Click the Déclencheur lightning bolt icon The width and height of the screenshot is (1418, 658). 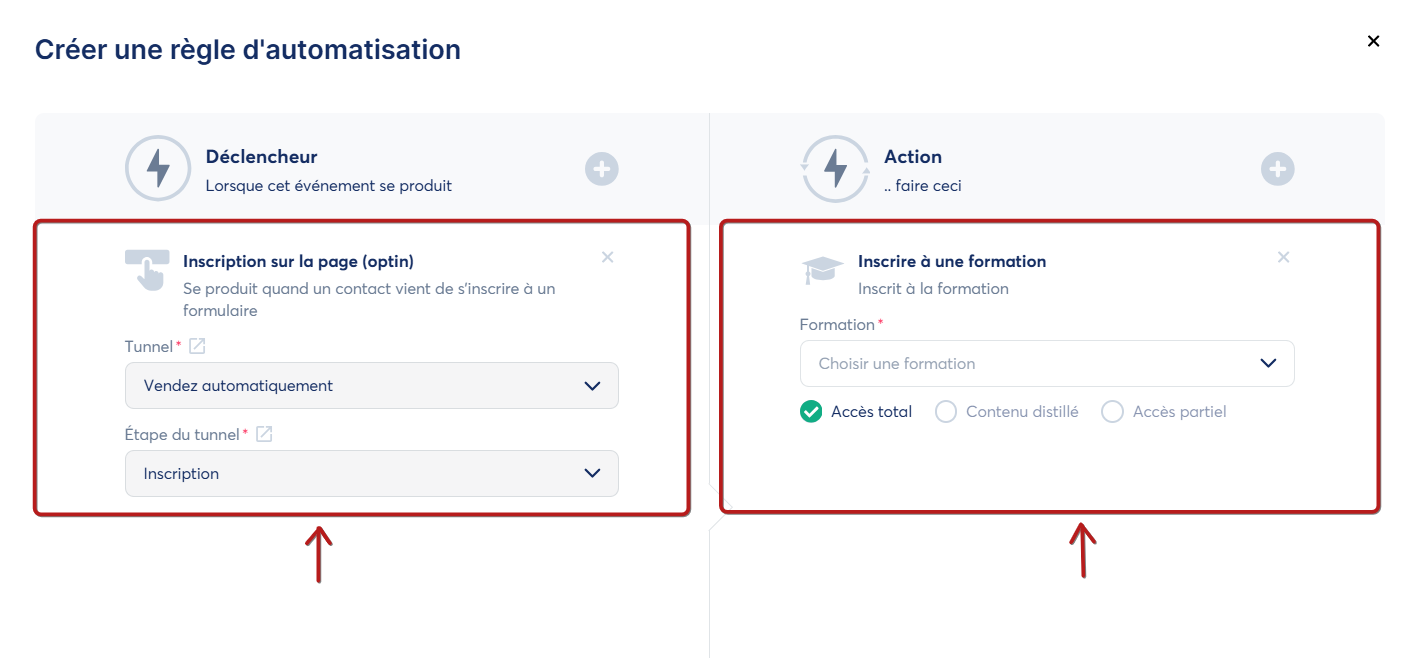coord(158,169)
